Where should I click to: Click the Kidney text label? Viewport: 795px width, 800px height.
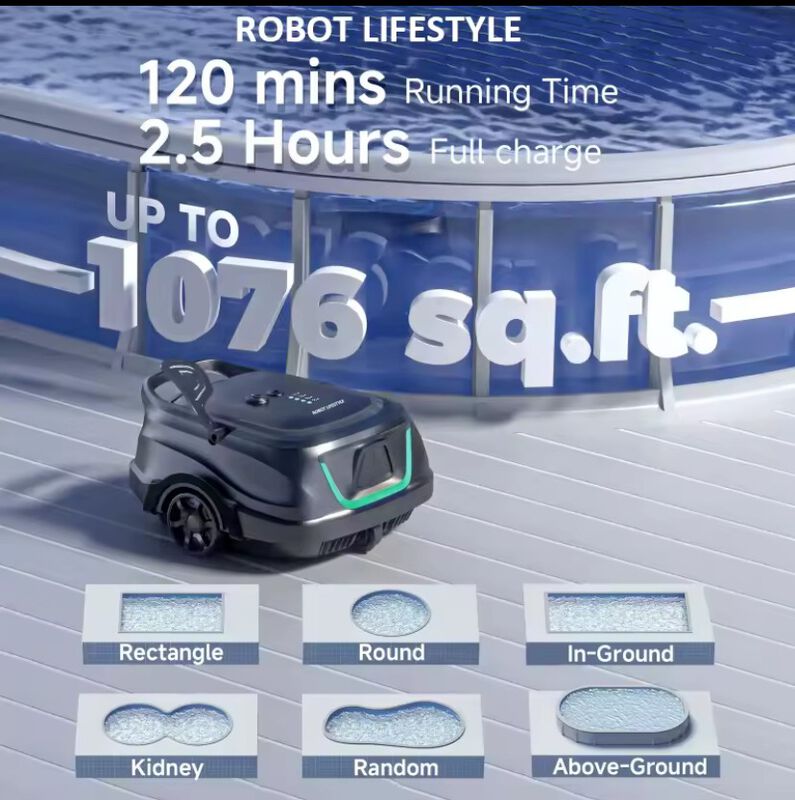167,768
